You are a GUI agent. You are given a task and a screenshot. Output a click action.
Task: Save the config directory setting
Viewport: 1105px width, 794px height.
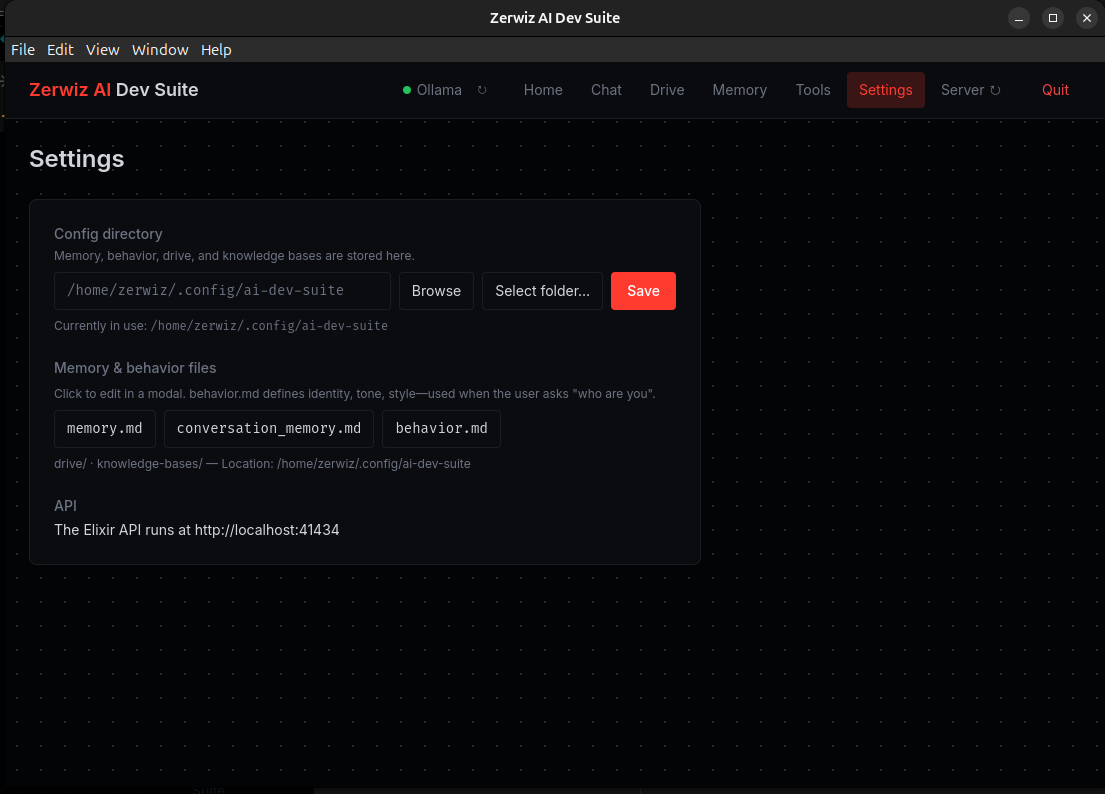643,291
